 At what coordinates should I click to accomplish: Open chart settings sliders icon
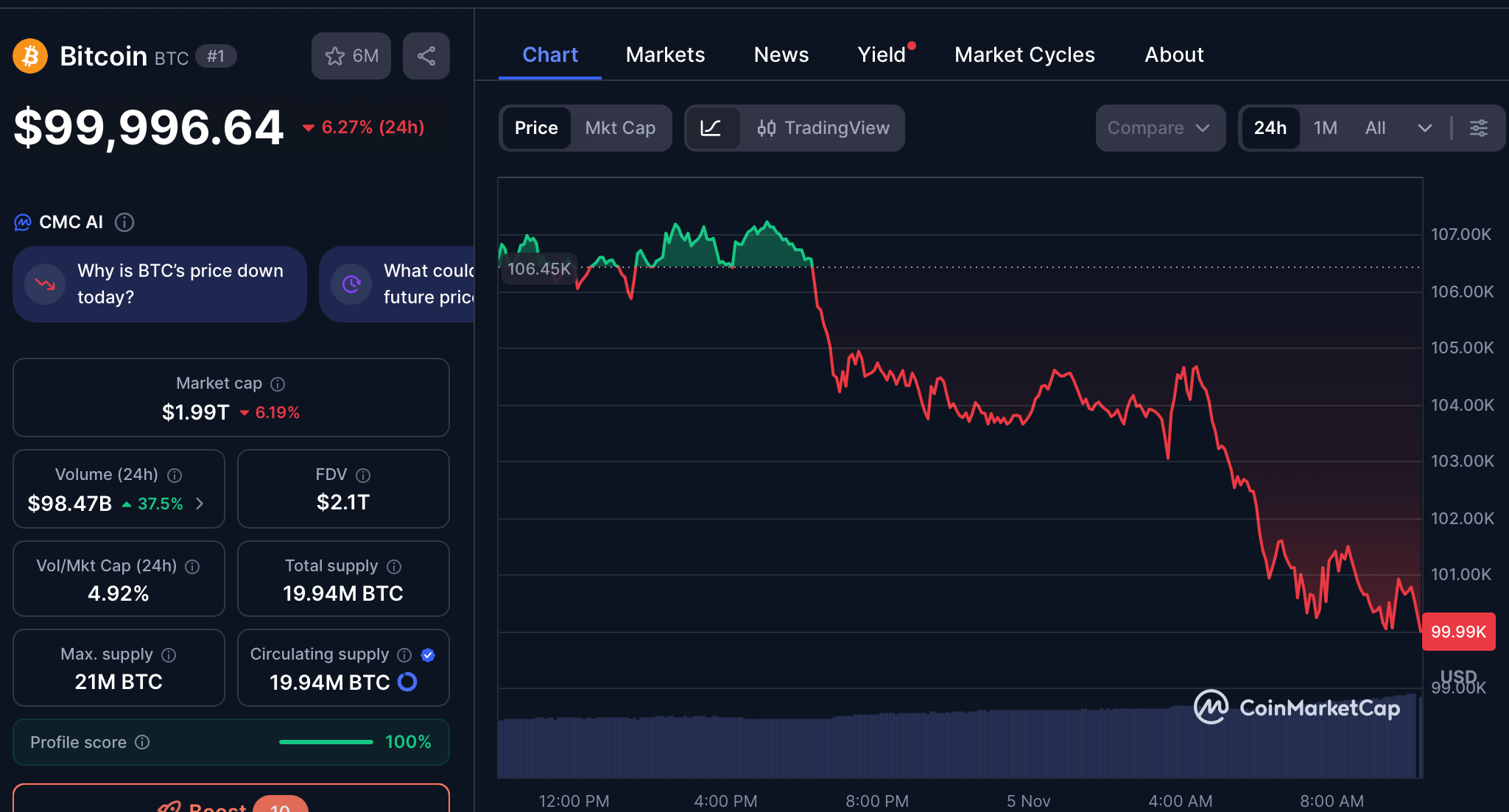(1478, 128)
